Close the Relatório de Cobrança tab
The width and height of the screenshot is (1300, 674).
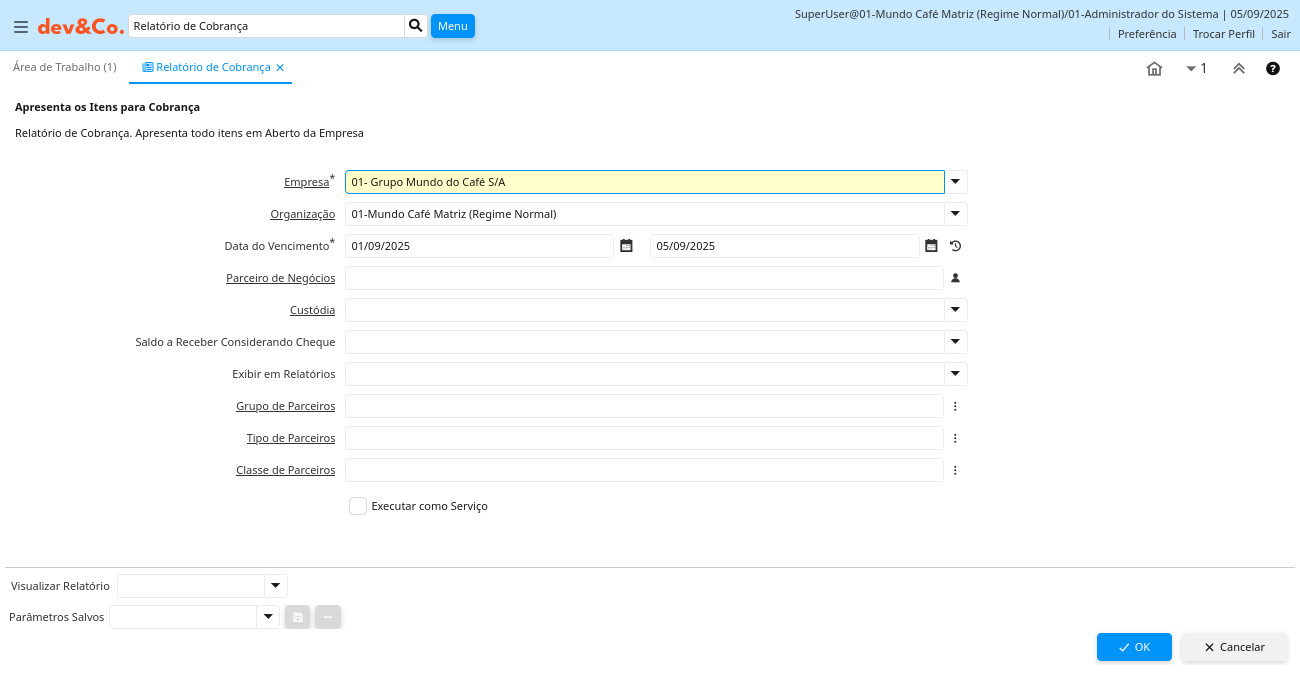click(x=280, y=68)
